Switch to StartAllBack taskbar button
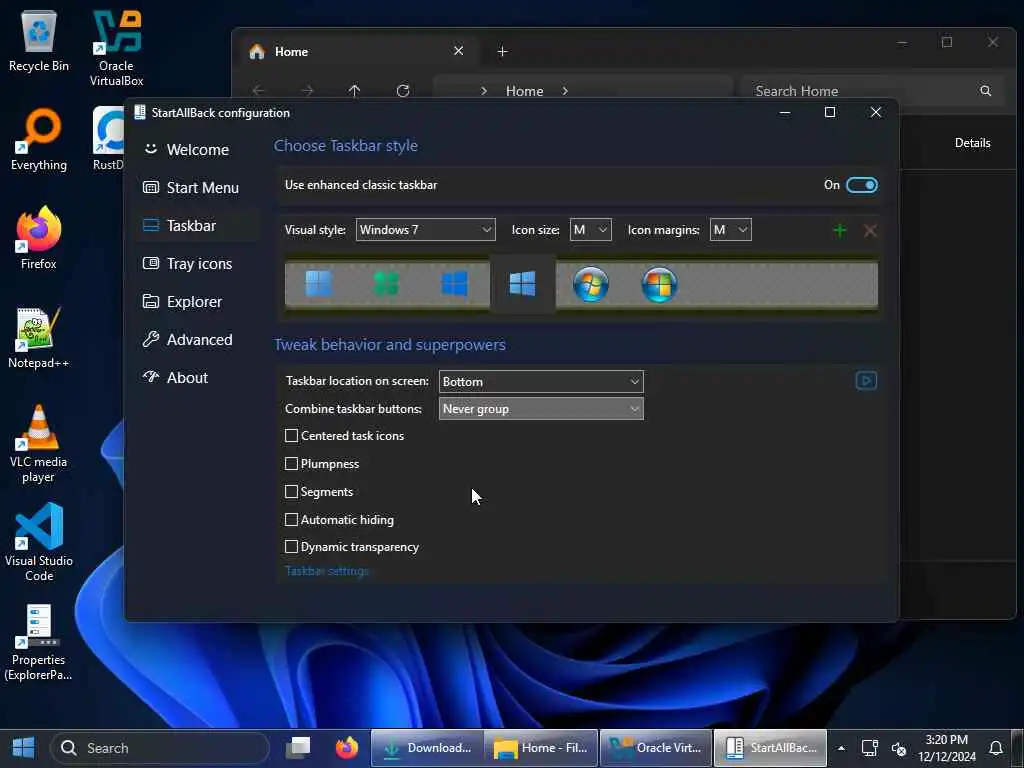 (x=771, y=748)
